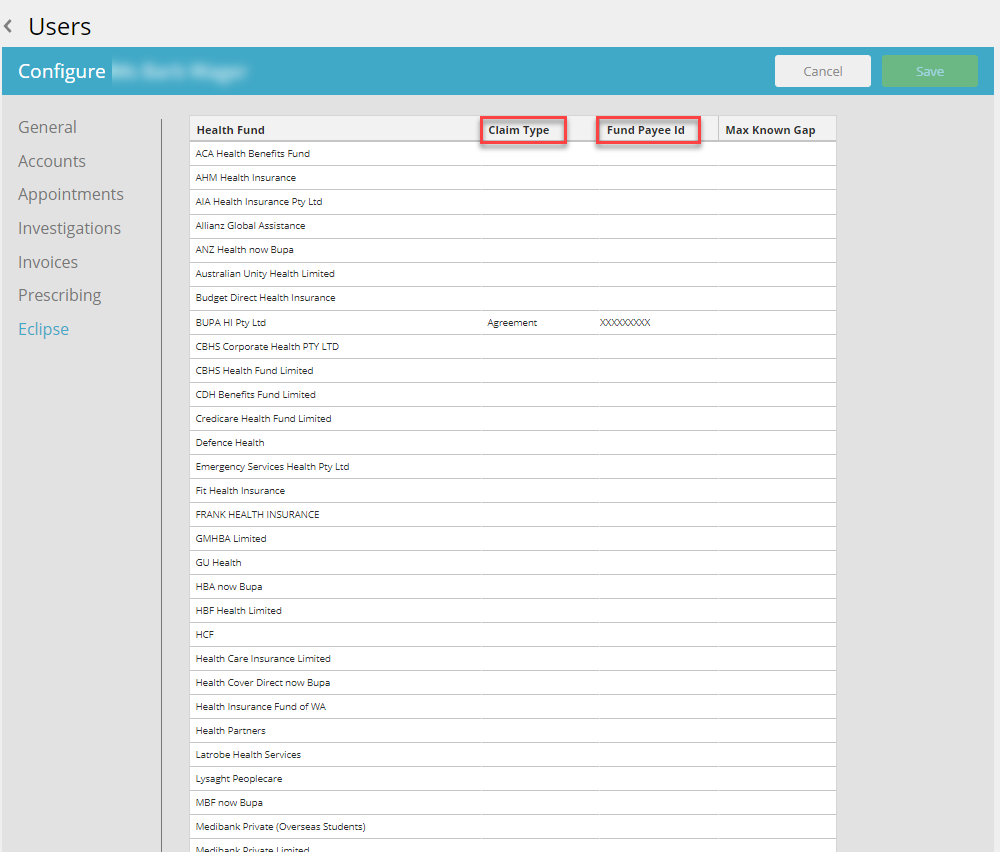Select the FRANK HEALTH INSURANCE row
This screenshot has width=1000, height=852.
click(x=513, y=515)
